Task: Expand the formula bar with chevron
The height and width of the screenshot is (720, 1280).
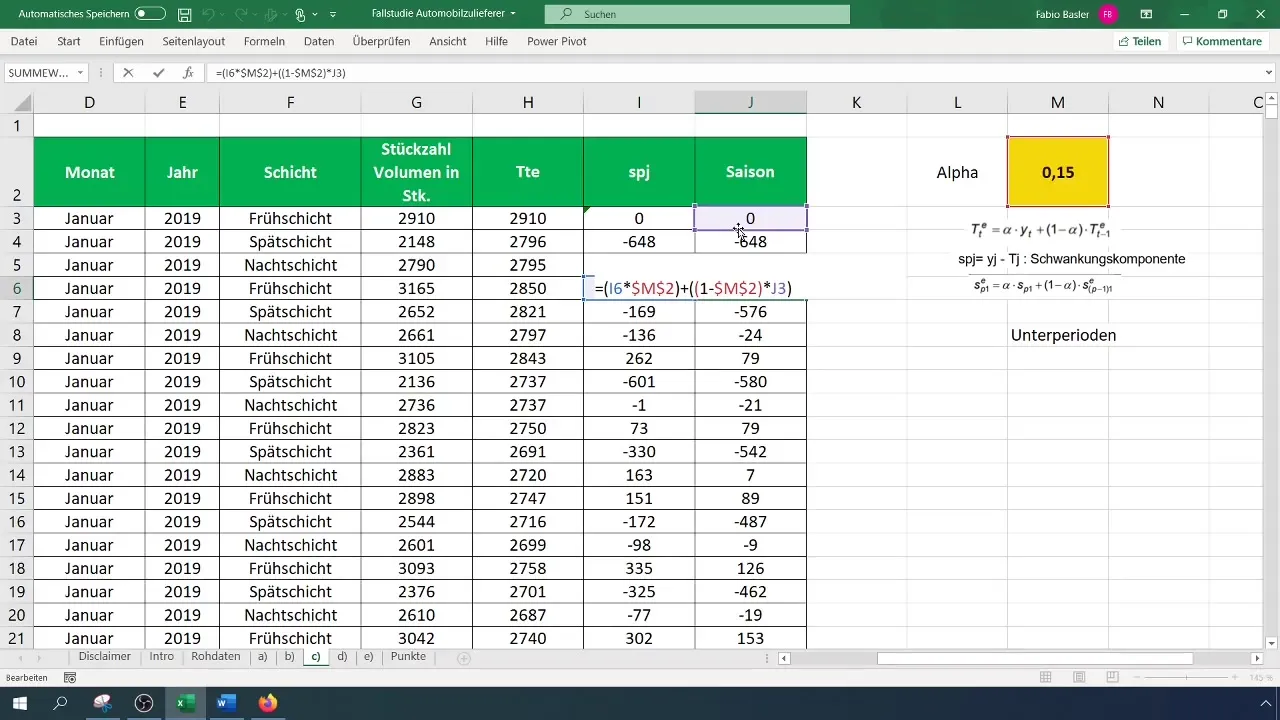Action: (1269, 73)
